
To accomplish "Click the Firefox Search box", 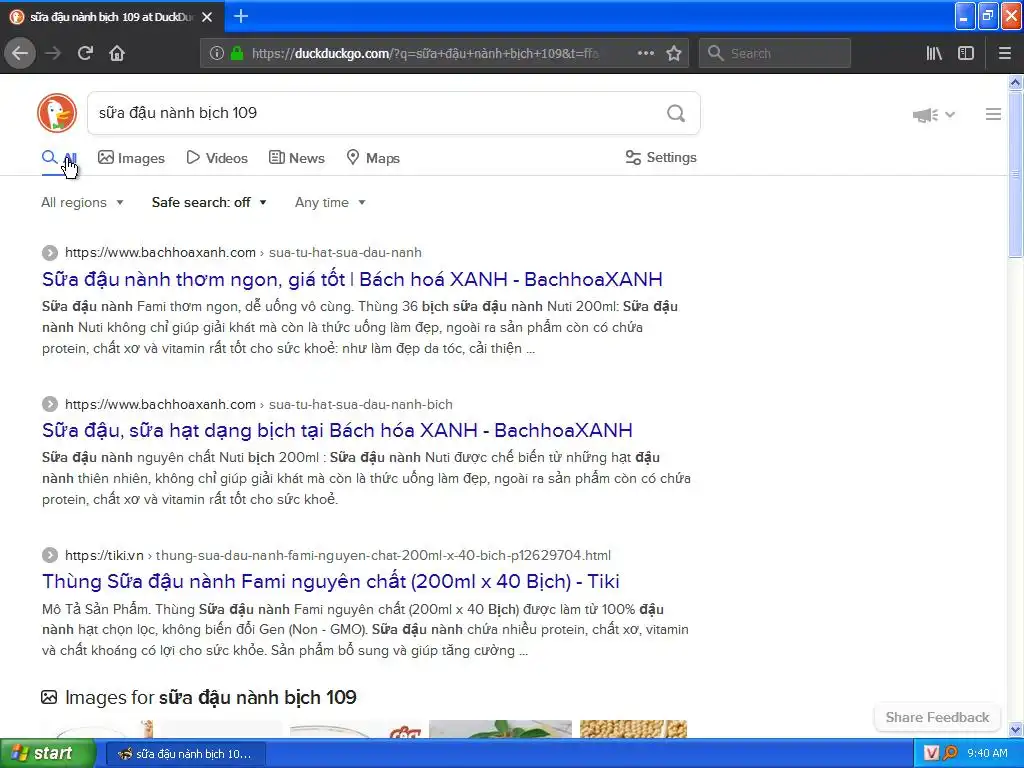I will (775, 53).
